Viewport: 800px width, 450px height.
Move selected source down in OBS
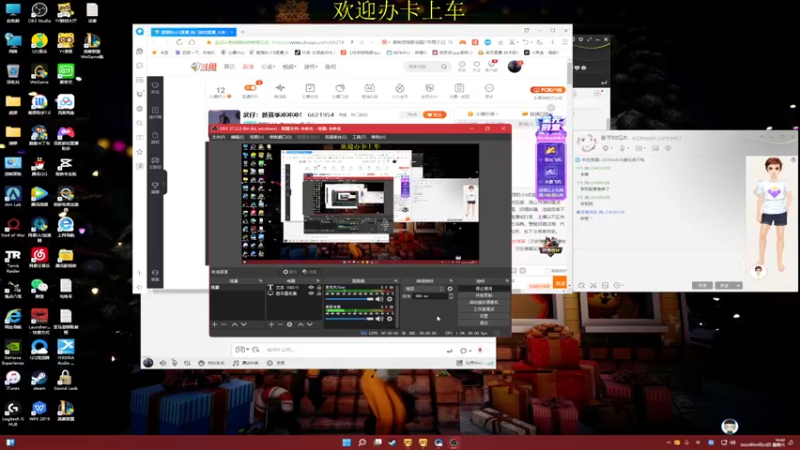[310, 324]
